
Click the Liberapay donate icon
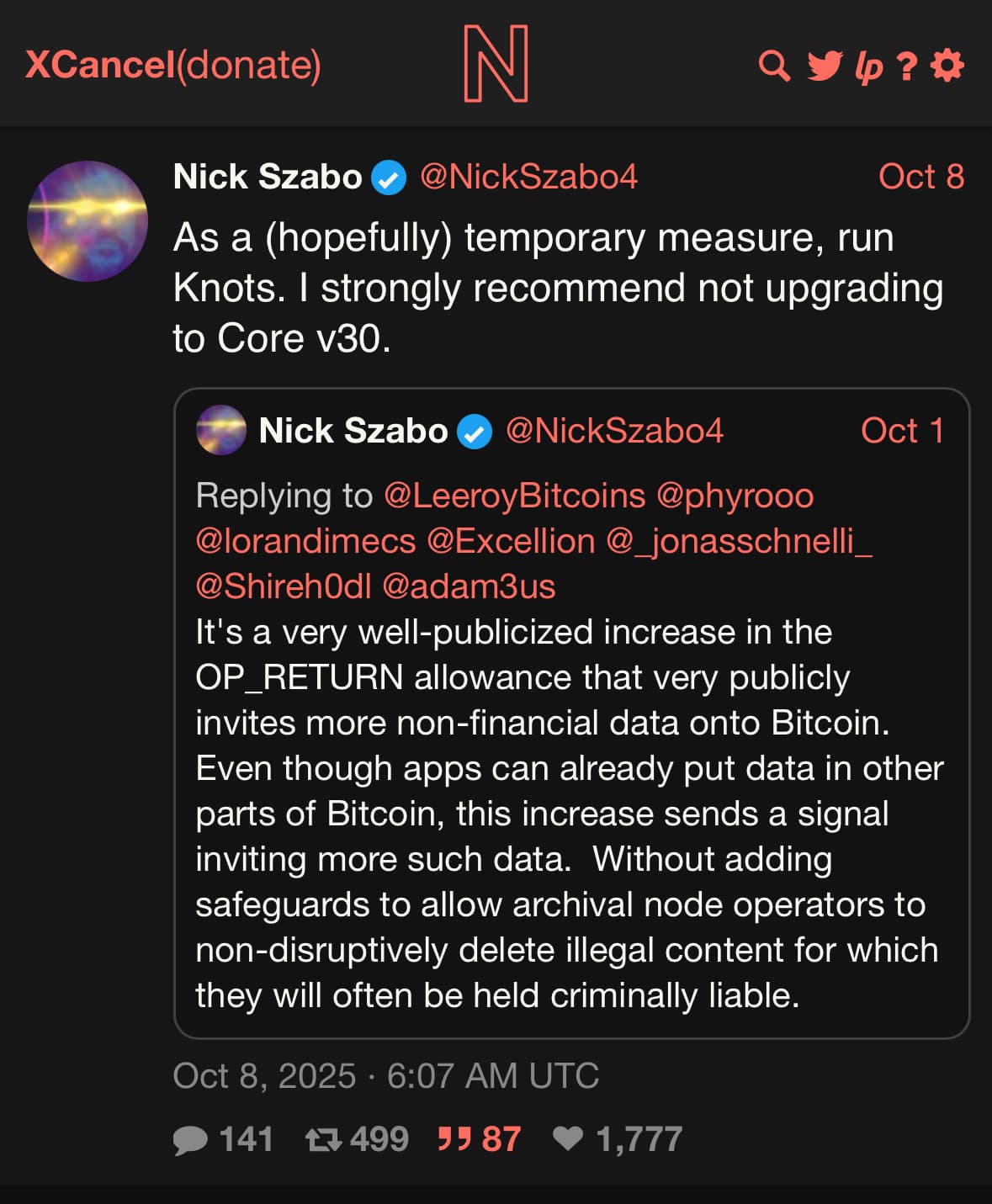(869, 66)
